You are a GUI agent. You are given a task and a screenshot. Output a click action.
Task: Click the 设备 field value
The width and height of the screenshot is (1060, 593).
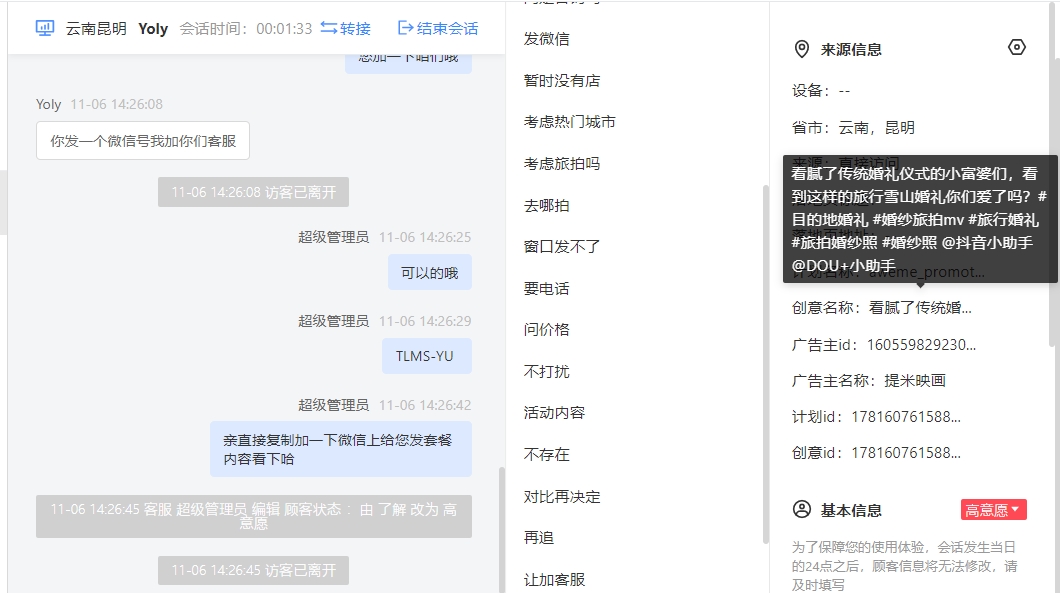coord(844,91)
